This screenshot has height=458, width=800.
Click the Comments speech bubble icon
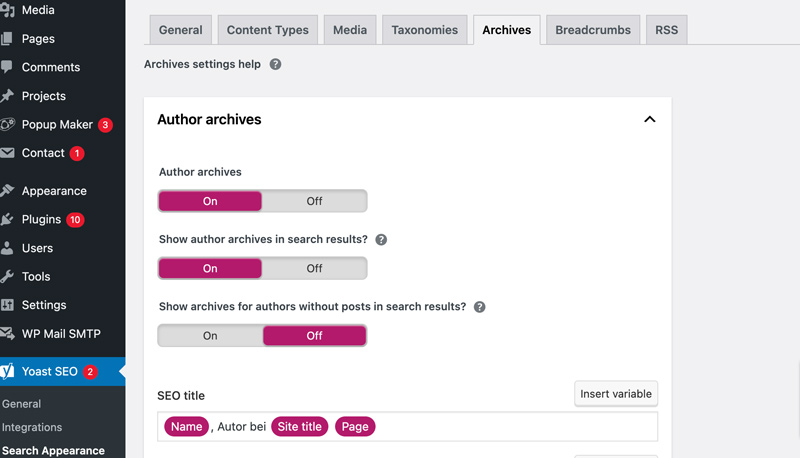click(x=7, y=67)
